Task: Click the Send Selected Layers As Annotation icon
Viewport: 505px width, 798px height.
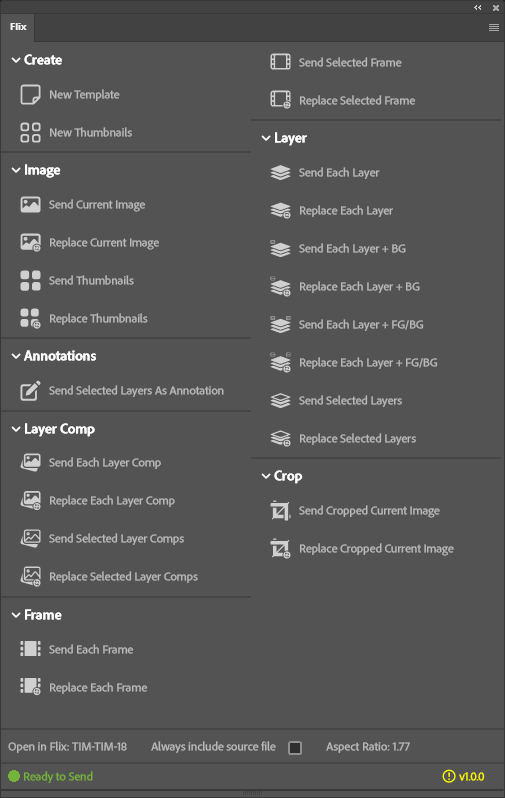Action: [x=30, y=391]
